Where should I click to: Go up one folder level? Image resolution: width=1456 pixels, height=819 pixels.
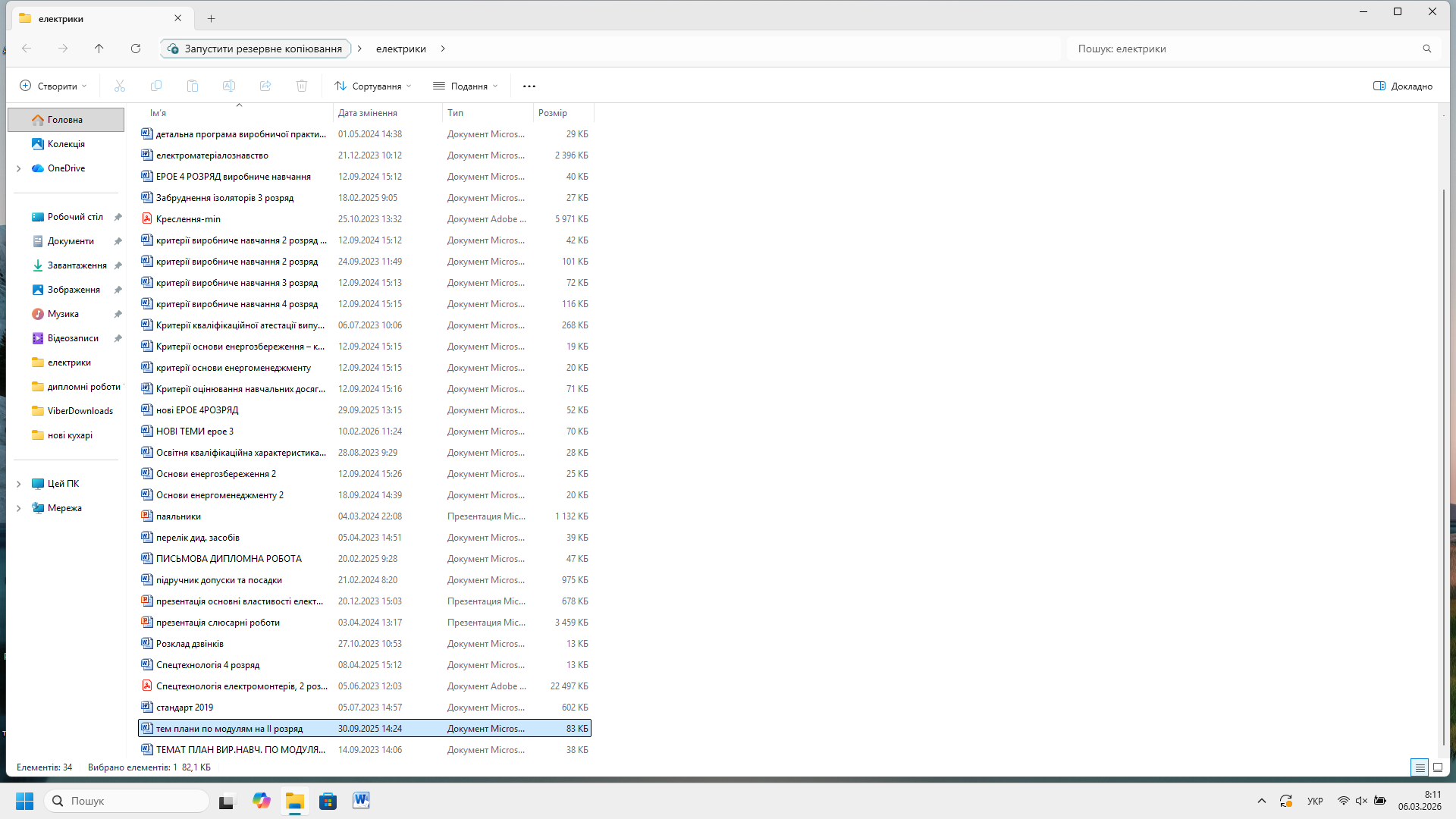99,49
